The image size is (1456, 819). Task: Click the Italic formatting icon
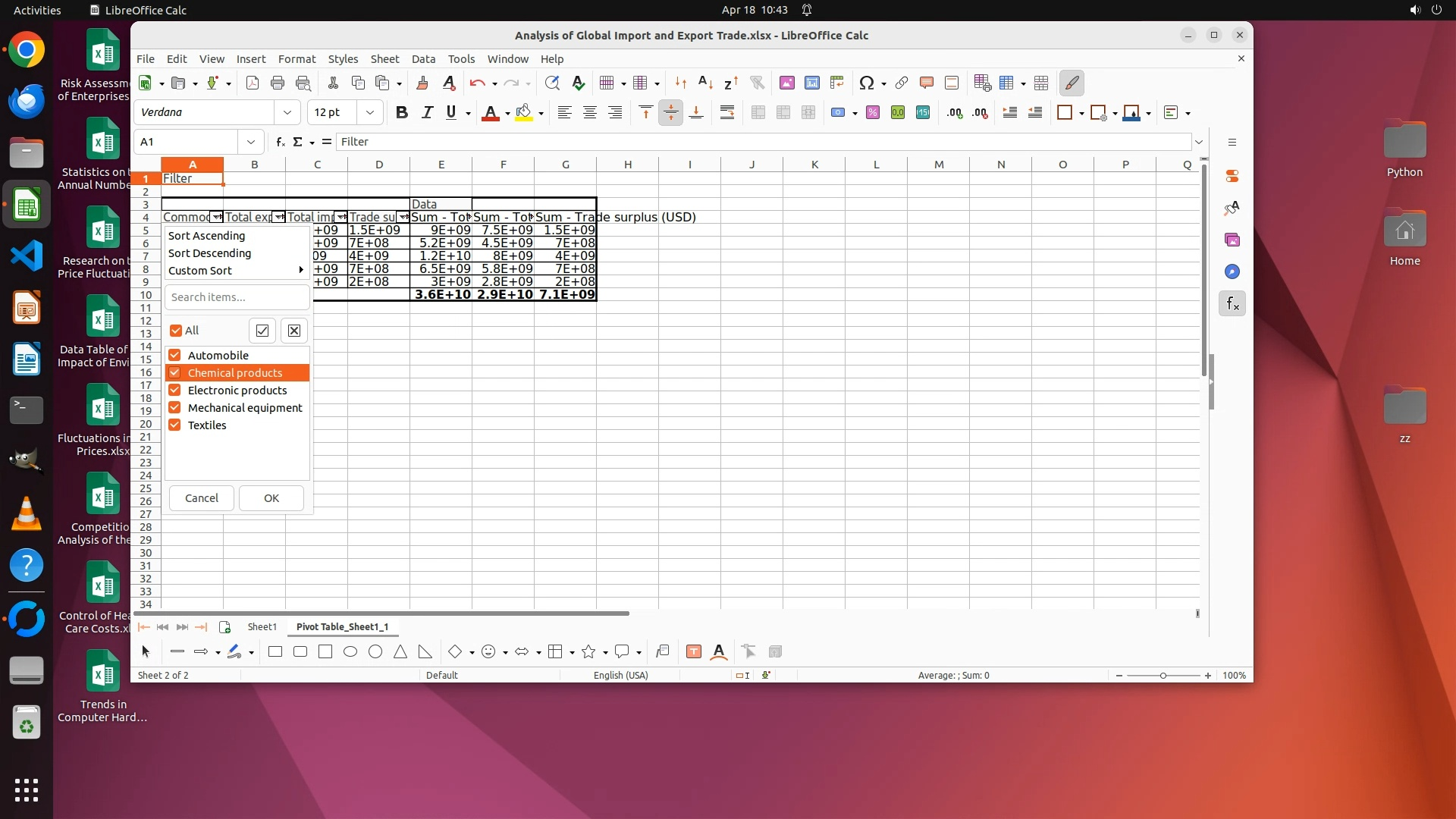pyautogui.click(x=427, y=113)
